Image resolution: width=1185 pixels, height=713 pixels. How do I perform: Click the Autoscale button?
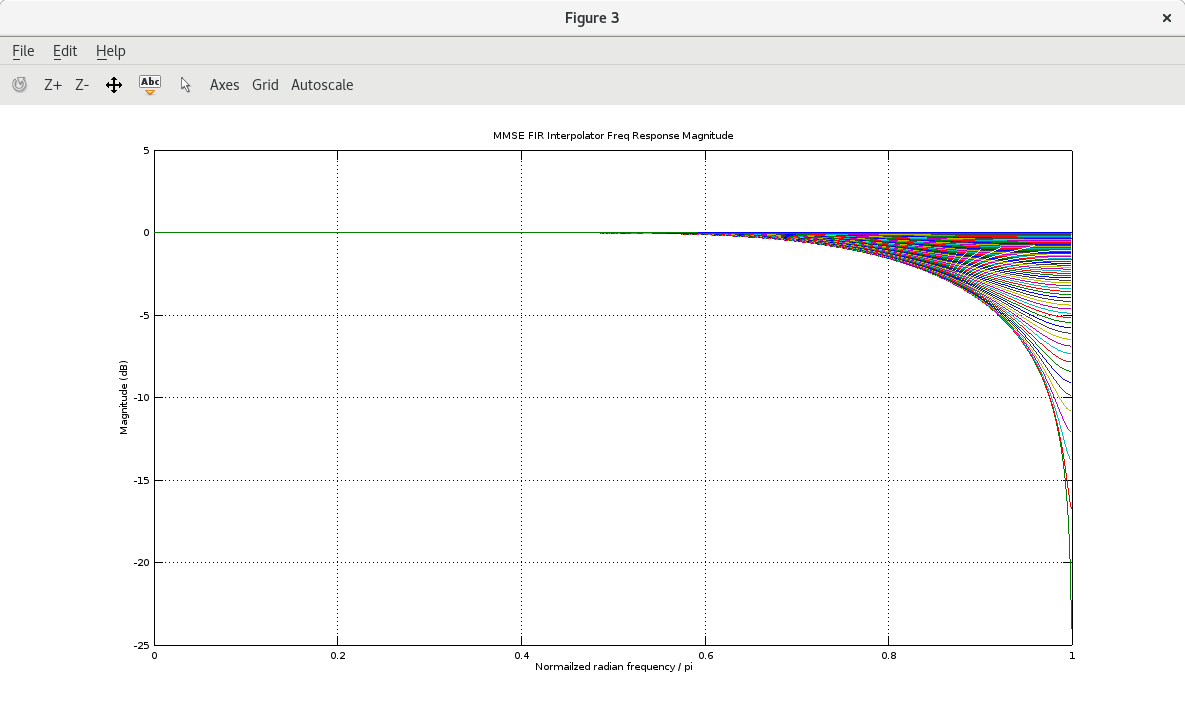coord(322,85)
